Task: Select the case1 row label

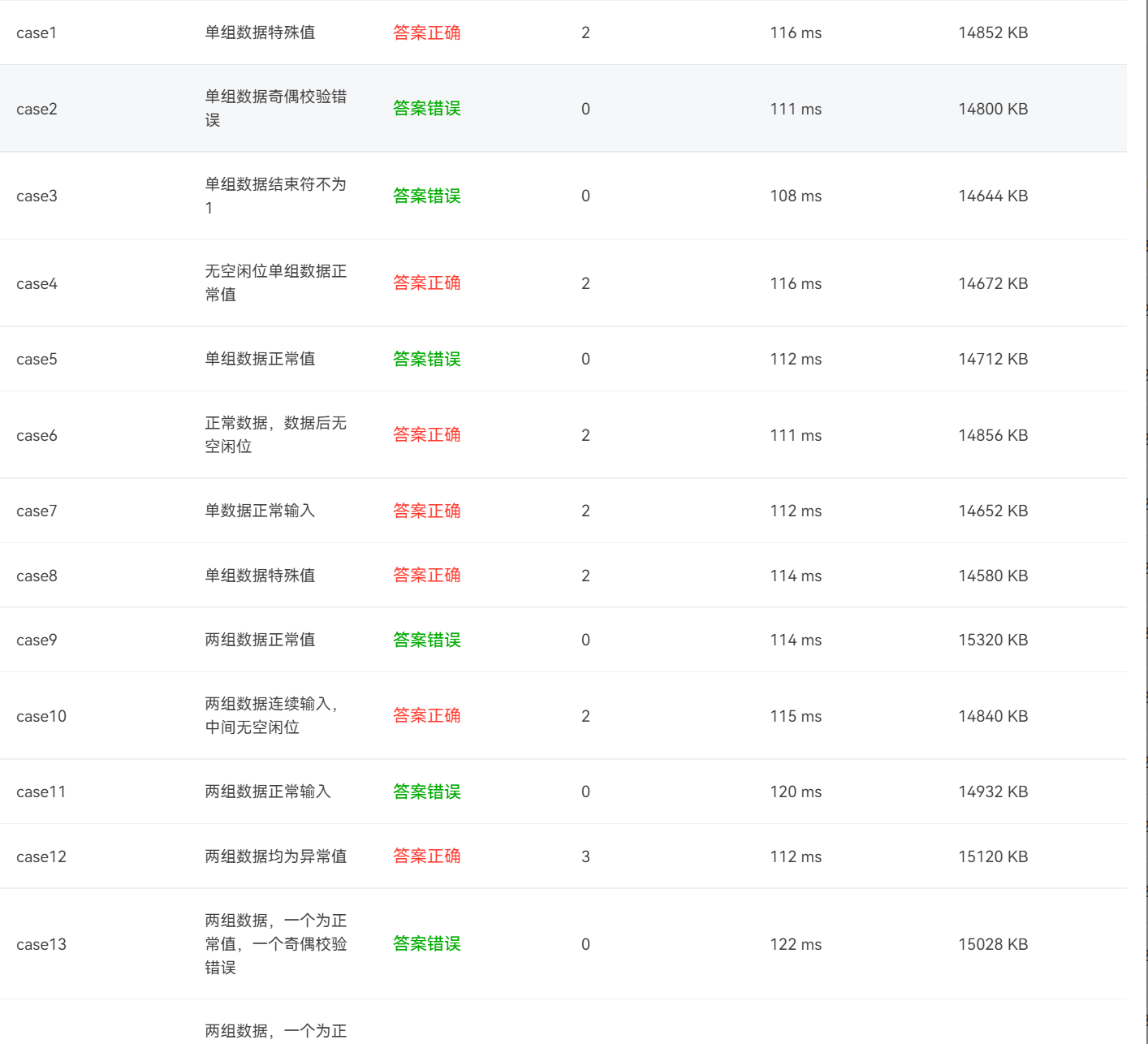Action: (x=37, y=33)
